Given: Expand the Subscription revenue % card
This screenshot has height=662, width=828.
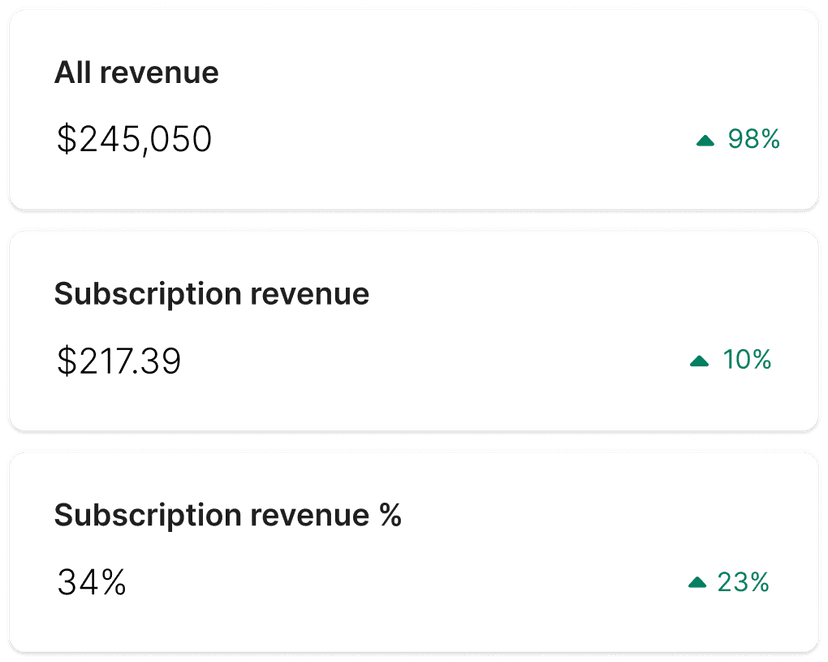Looking at the screenshot, I should click(x=414, y=548).
